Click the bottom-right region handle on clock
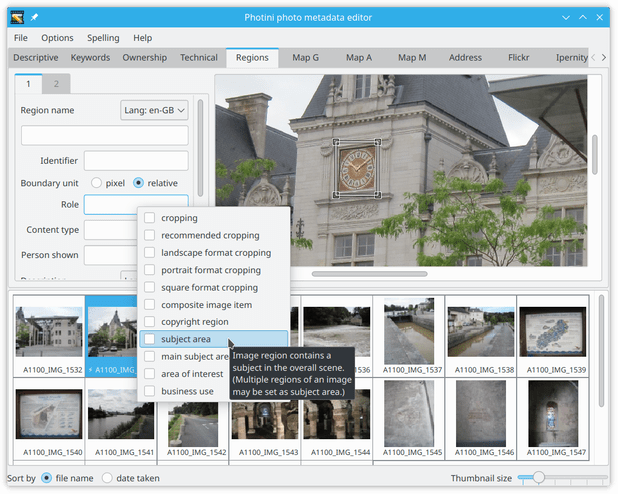The height and width of the screenshot is (494, 618). tap(377, 194)
